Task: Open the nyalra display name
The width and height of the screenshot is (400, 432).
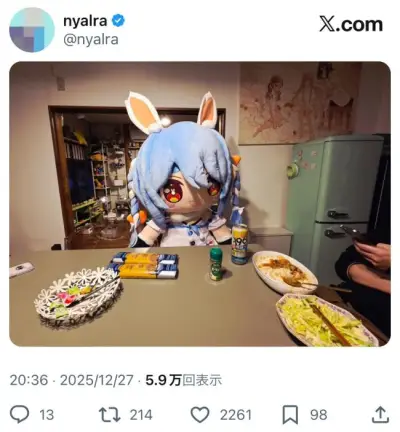Action: tap(85, 21)
